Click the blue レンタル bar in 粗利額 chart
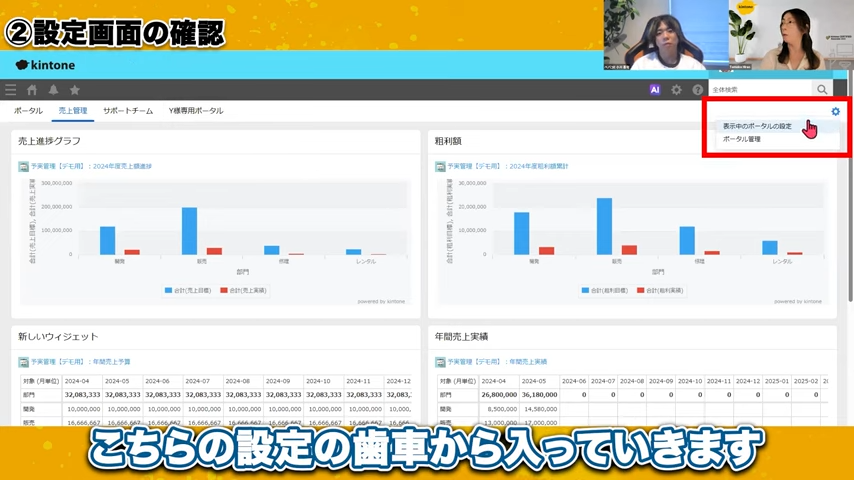This screenshot has width=854, height=480. (770, 247)
